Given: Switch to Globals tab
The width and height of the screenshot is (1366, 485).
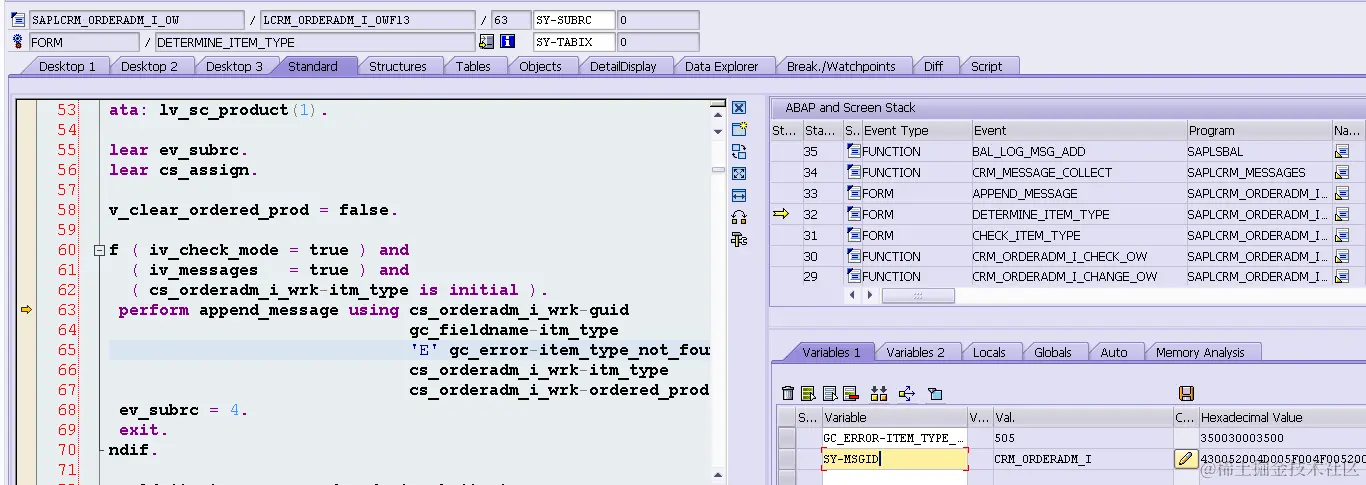Looking at the screenshot, I should (x=1052, y=352).
